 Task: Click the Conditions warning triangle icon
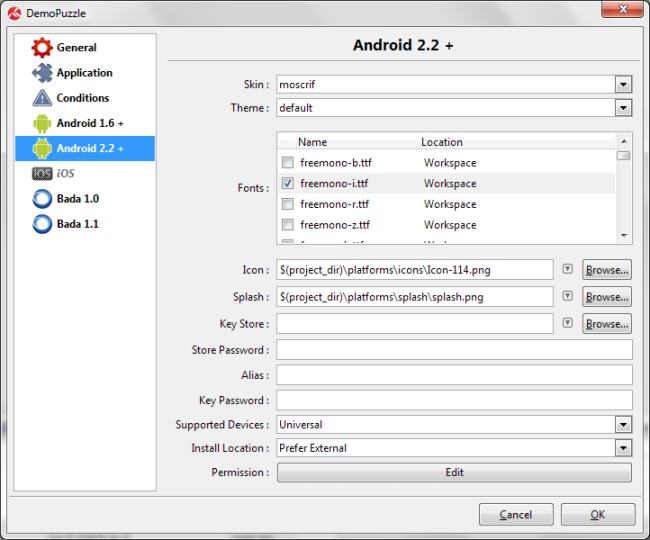click(42, 98)
